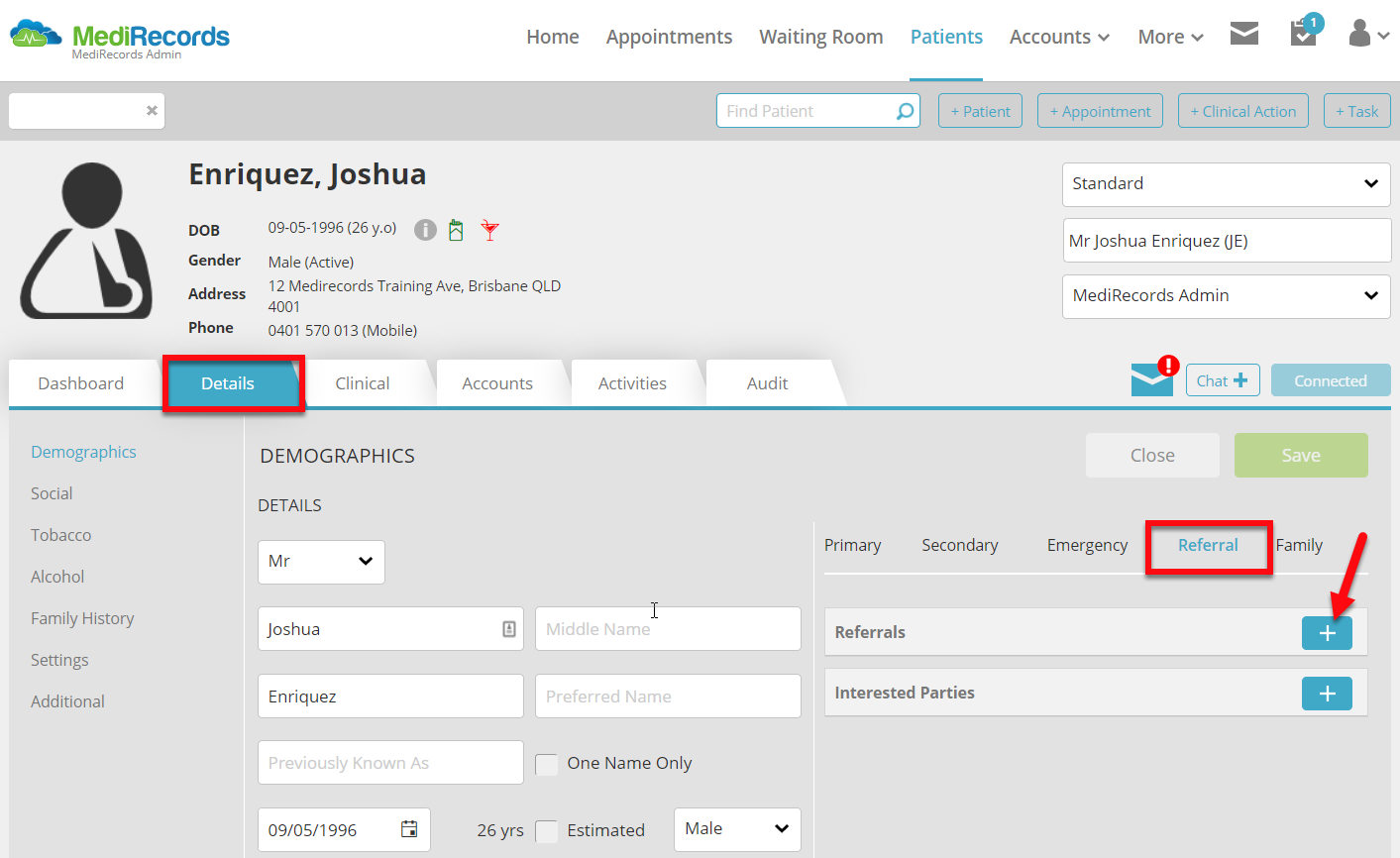Image resolution: width=1400 pixels, height=858 pixels.
Task: Switch to the Activities tab
Action: coord(632,383)
